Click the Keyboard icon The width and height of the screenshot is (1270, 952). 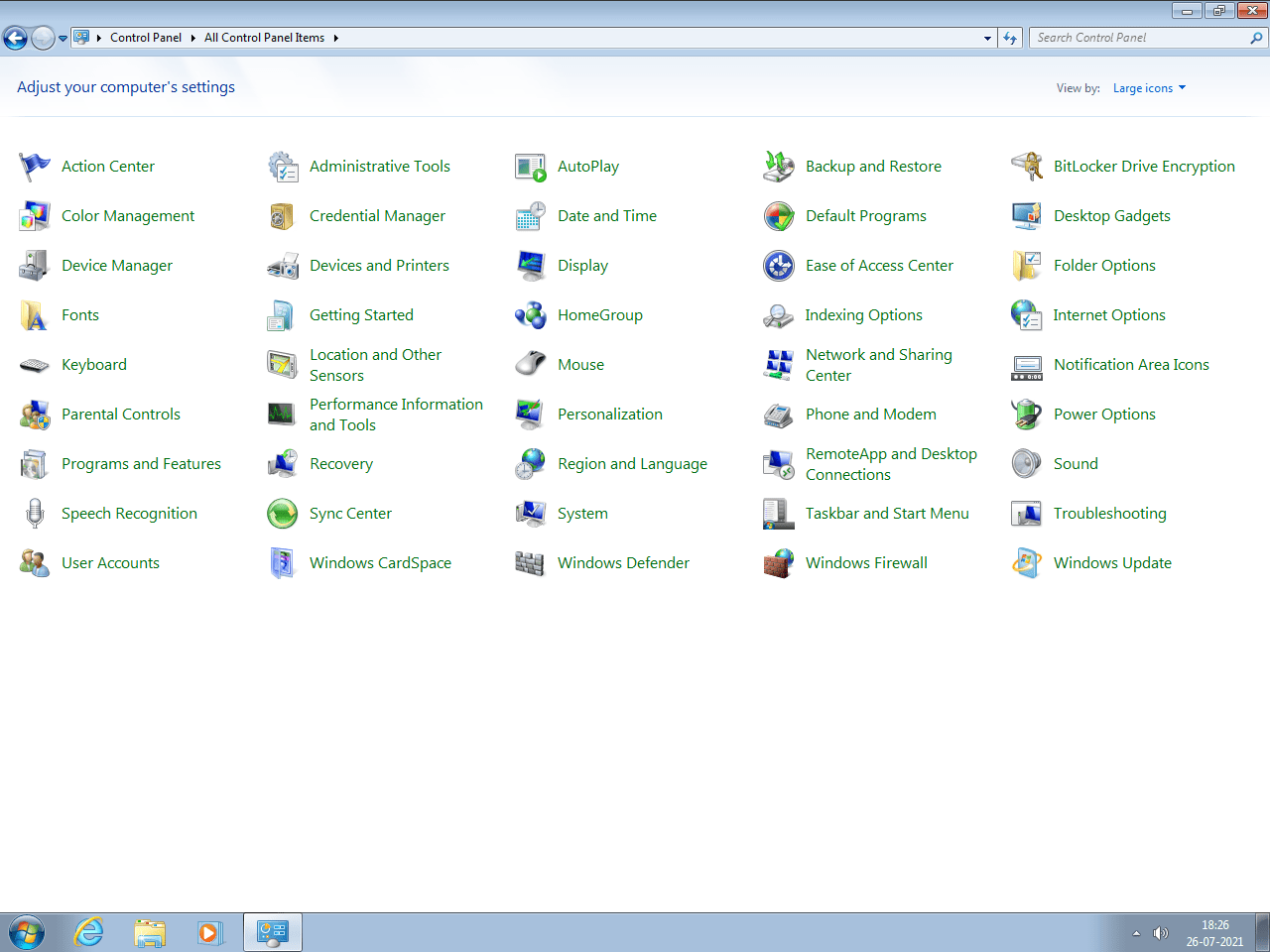35,365
